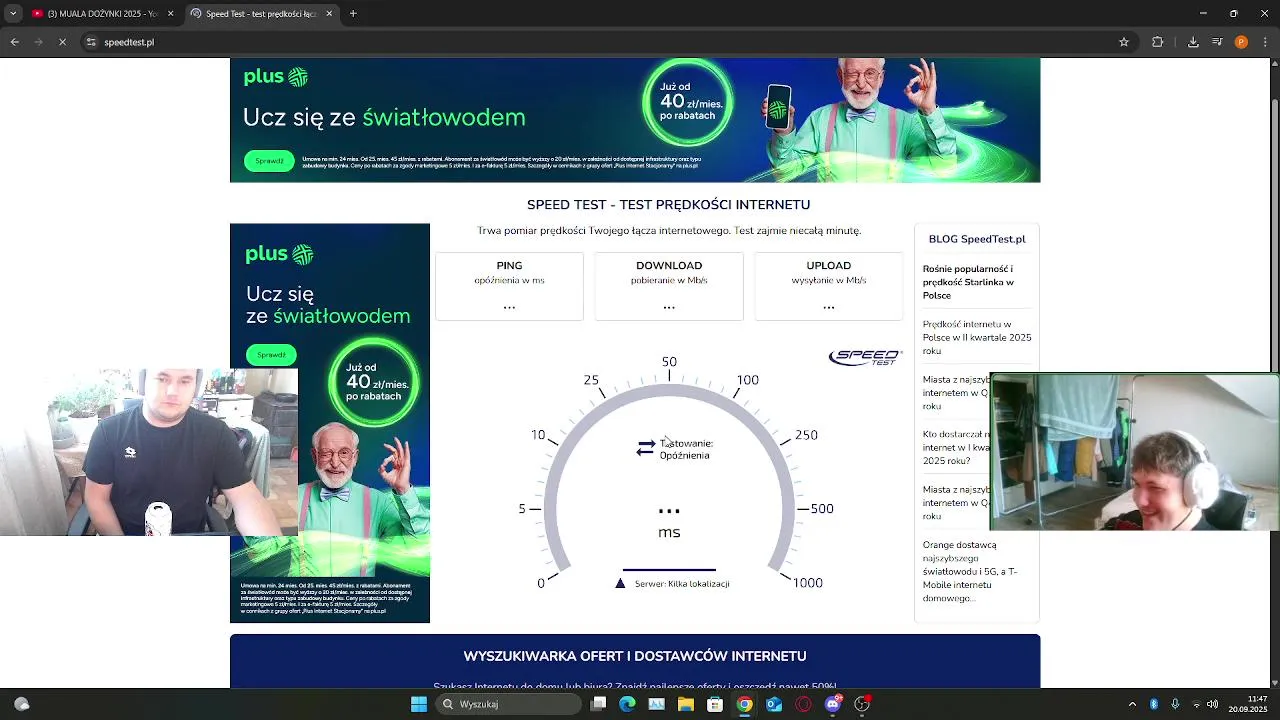This screenshot has height=720, width=1280.
Task: Click Sprawdź button in left Plus ad
Action: tap(271, 355)
